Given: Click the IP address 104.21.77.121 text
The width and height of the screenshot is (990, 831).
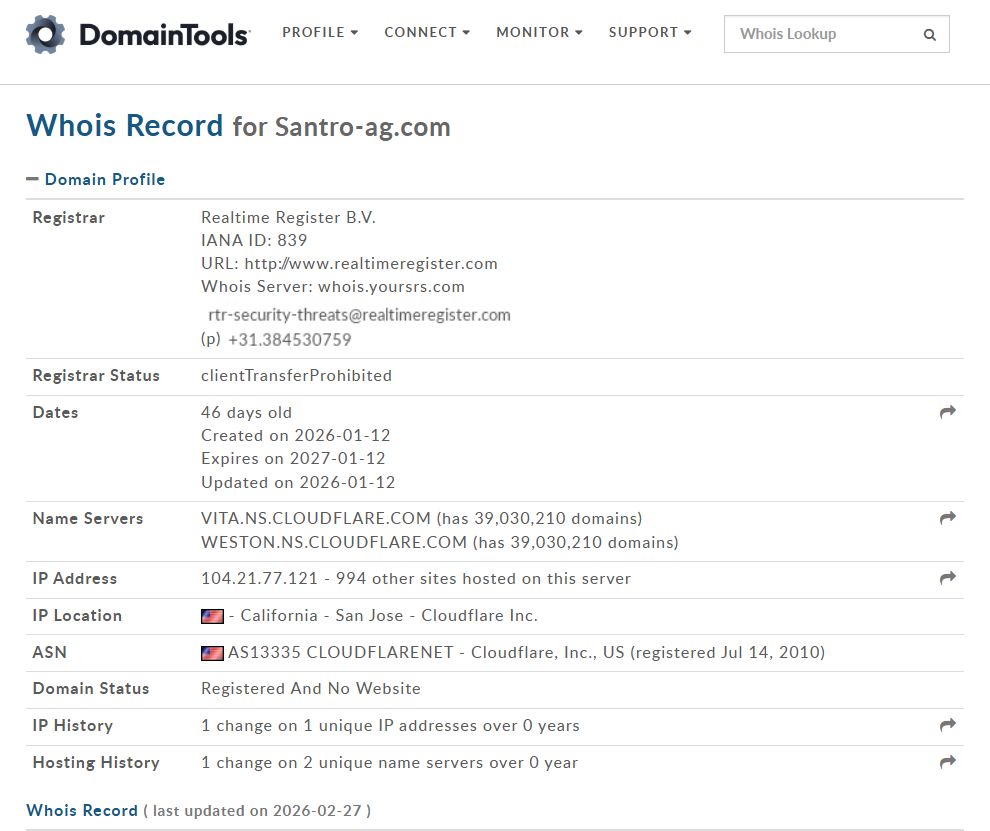Looking at the screenshot, I should (259, 579).
